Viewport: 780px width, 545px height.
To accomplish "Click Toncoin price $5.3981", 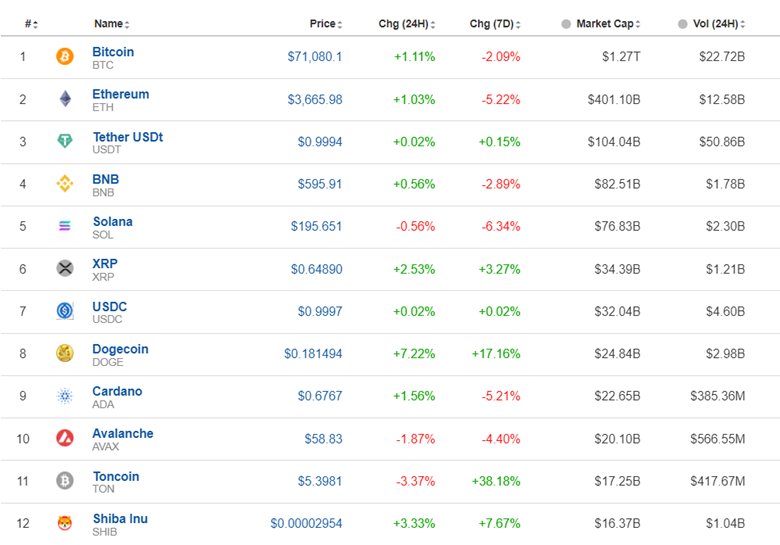I will pos(320,481).
